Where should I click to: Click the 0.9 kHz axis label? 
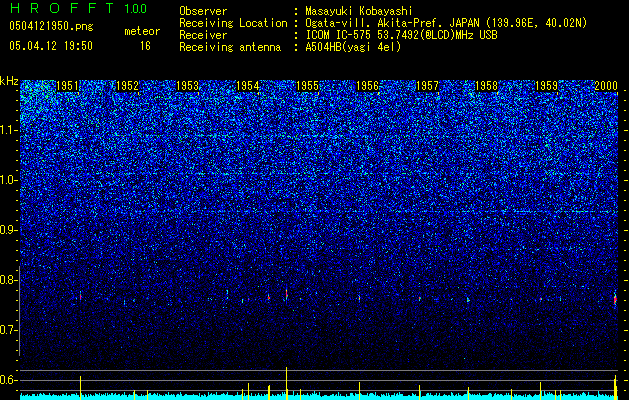pyautogui.click(x=9, y=230)
